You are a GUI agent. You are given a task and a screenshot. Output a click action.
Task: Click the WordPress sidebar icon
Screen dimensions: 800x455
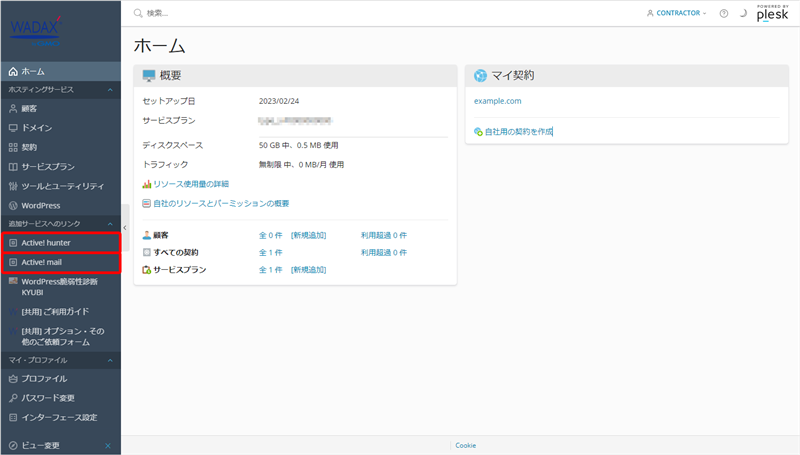pos(13,205)
